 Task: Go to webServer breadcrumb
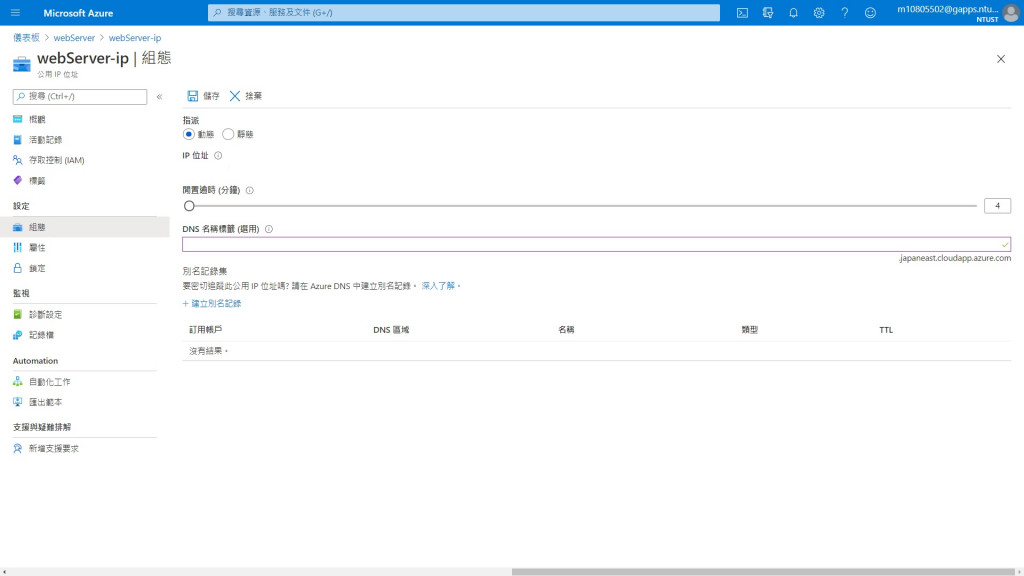pyautogui.click(x=74, y=38)
